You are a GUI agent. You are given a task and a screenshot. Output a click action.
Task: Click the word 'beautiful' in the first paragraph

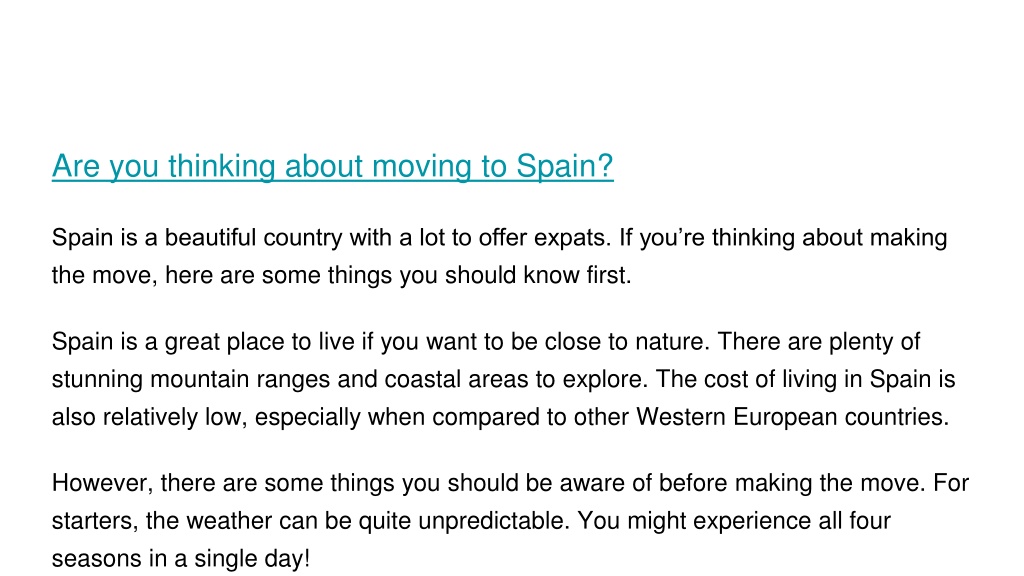pos(210,238)
